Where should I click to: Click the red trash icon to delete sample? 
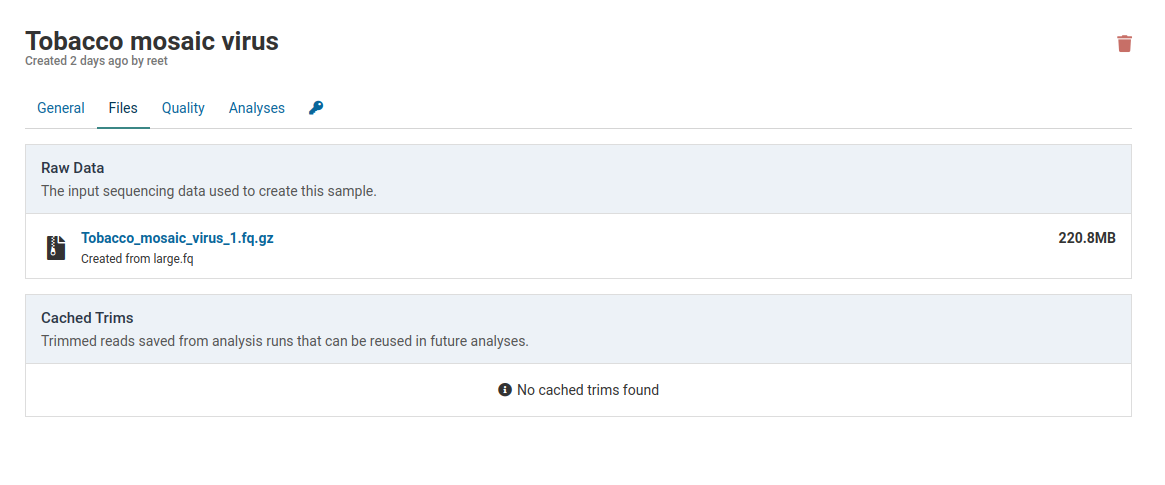[1124, 43]
